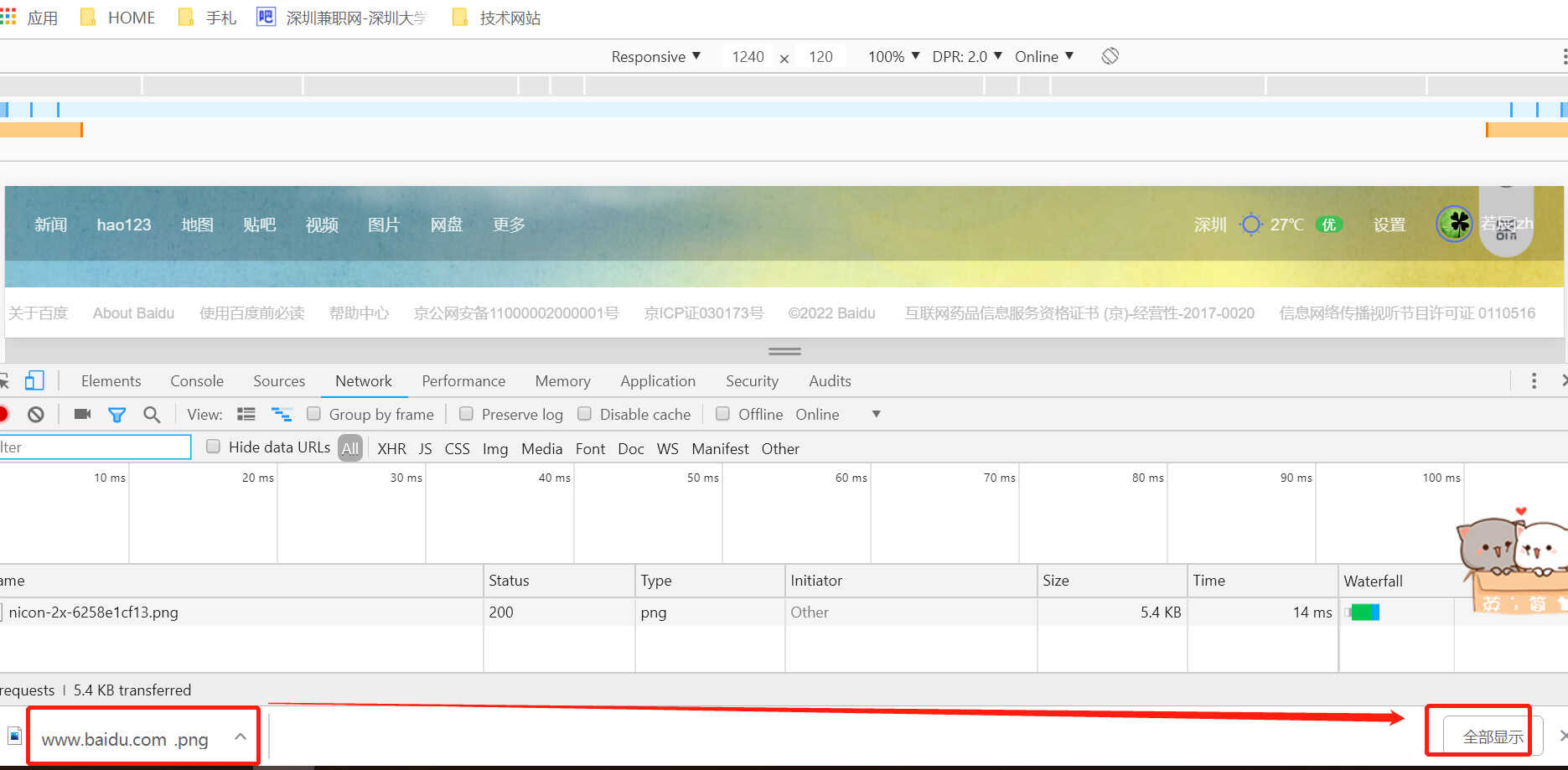Select the Network tab
1568x770 pixels.
point(364,381)
